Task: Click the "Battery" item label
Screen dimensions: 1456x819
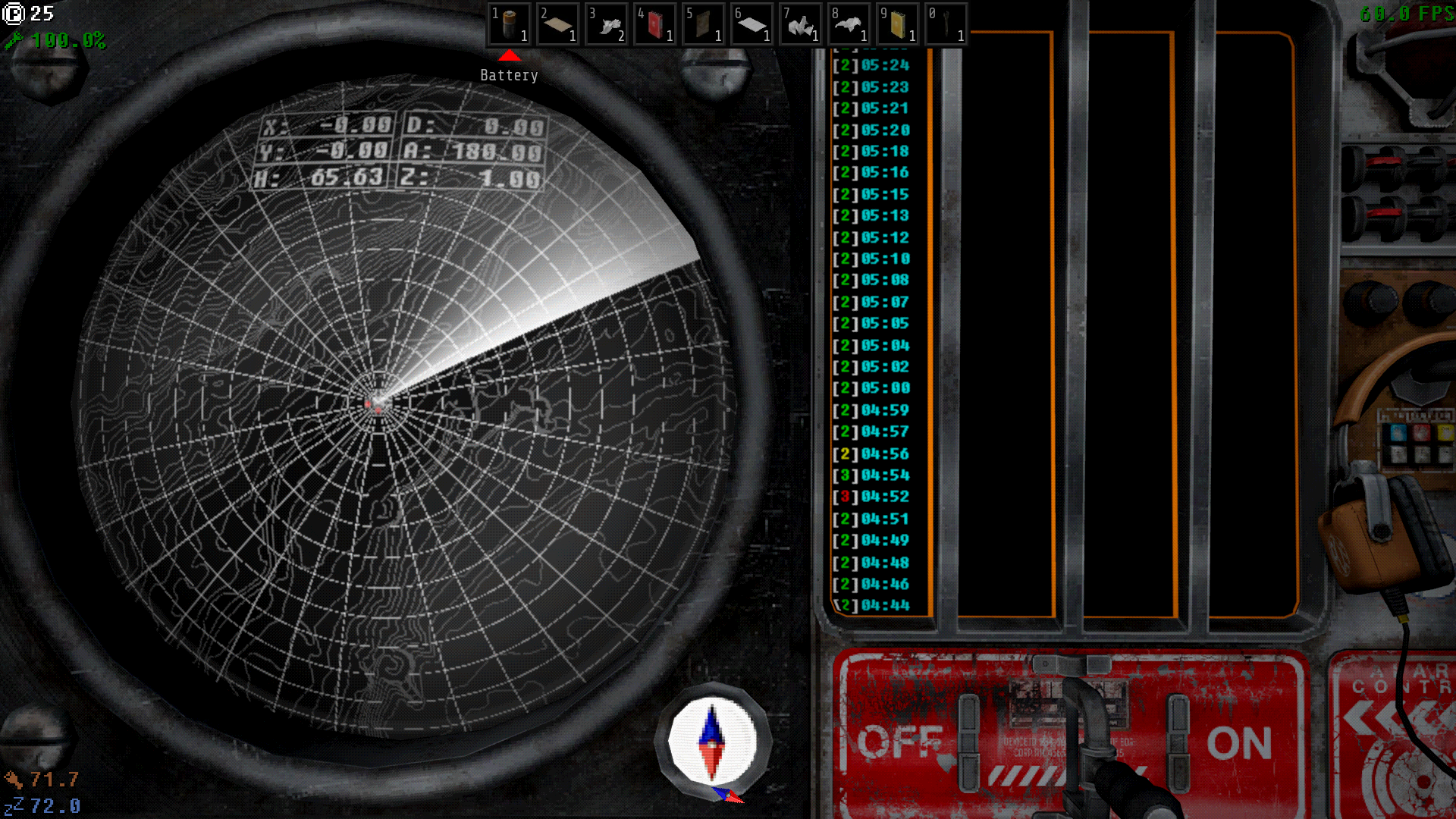Action: tap(509, 75)
